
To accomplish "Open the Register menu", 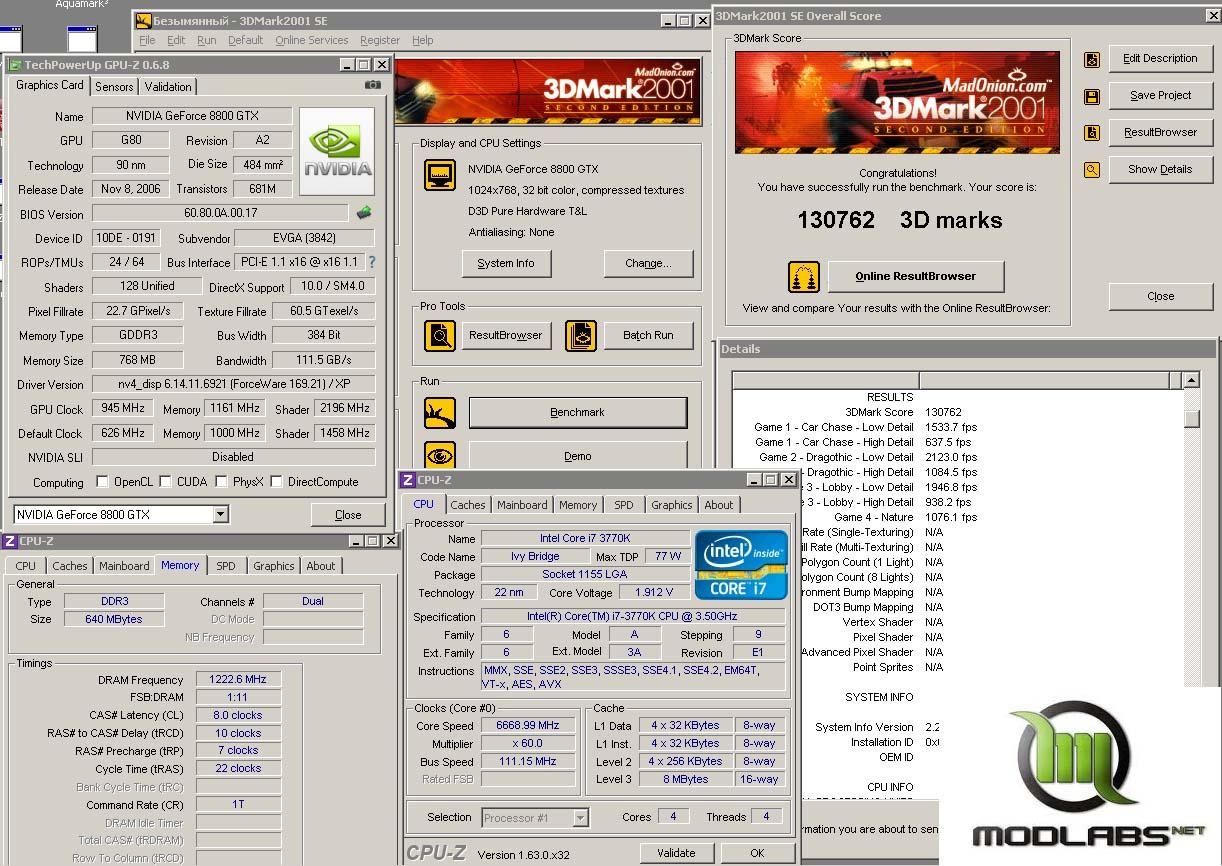I will [380, 40].
